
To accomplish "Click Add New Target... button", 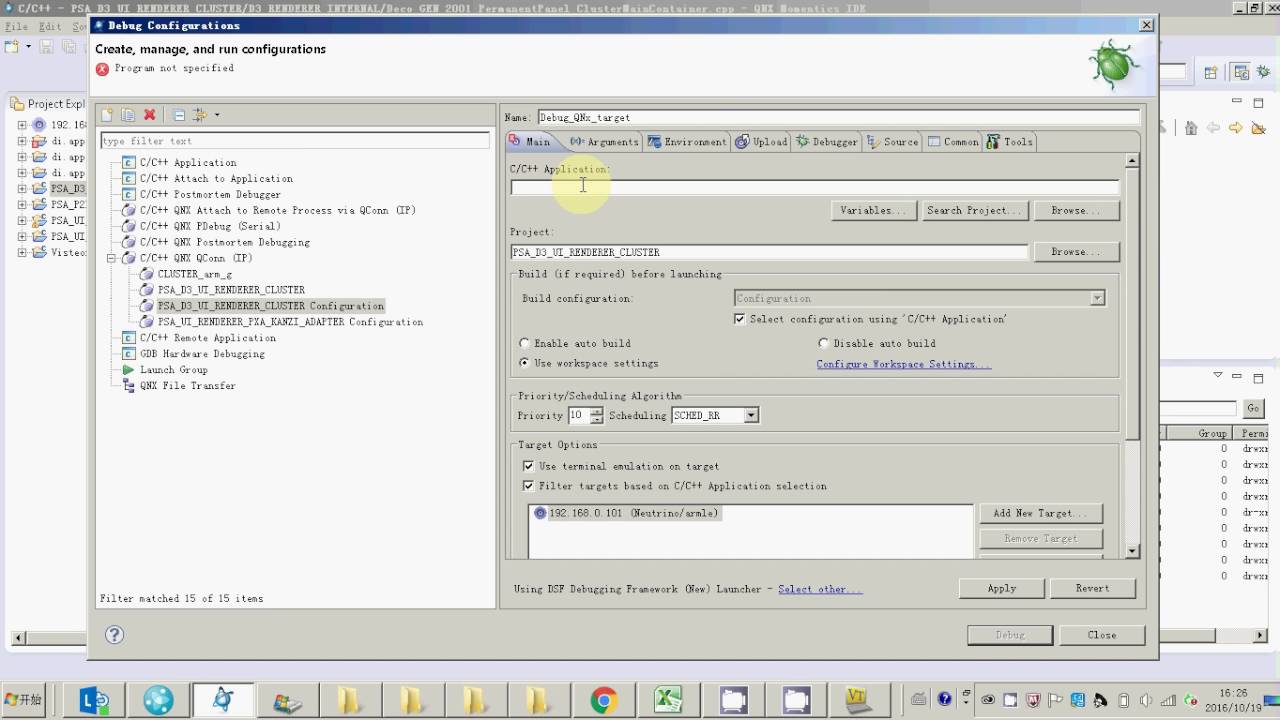I will [x=1040, y=513].
